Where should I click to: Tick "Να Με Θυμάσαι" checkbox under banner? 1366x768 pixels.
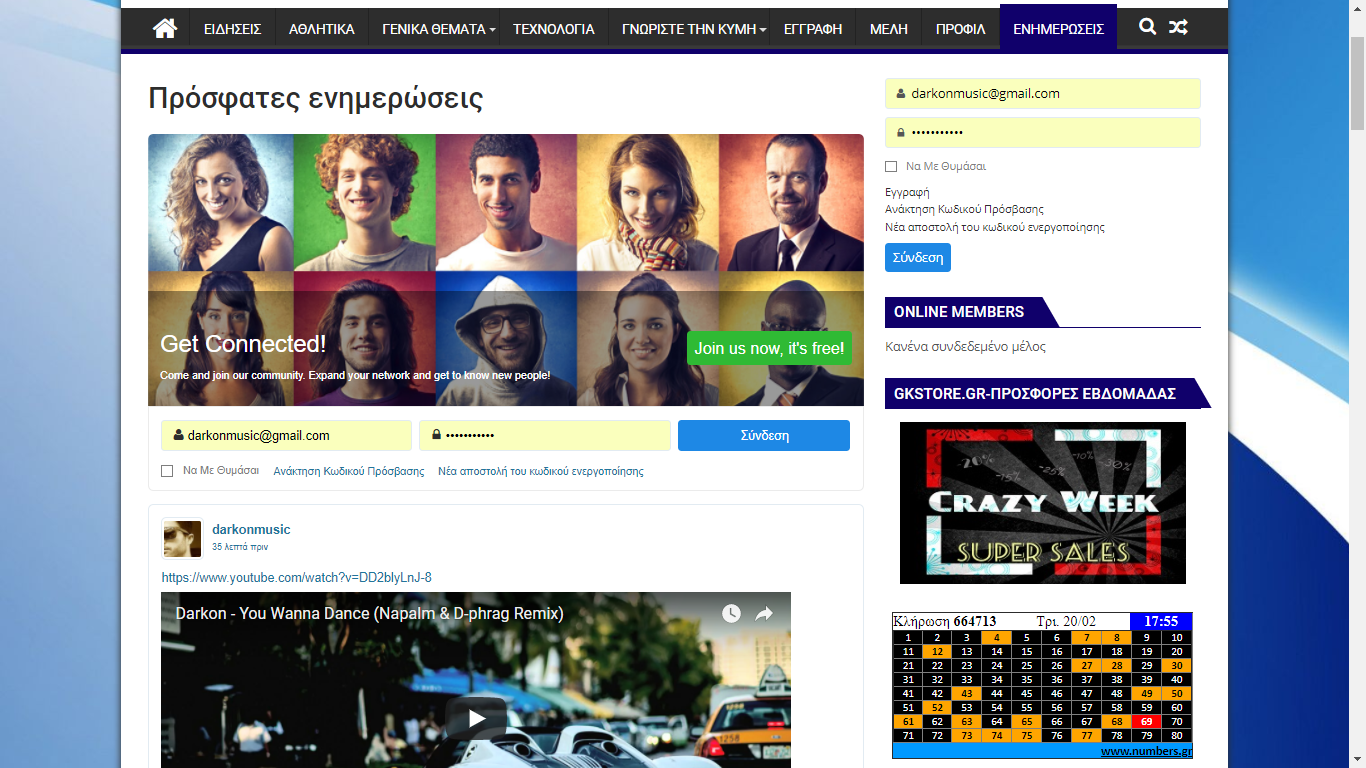tap(167, 471)
